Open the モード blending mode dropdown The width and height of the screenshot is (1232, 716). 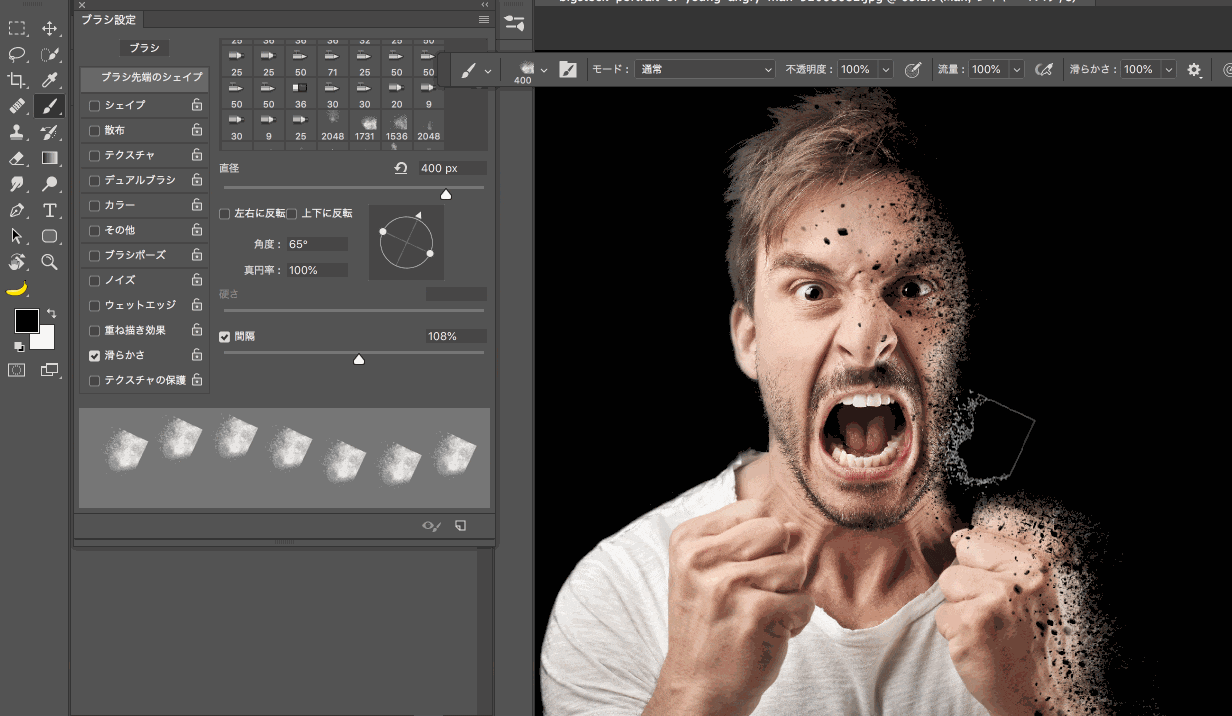point(705,69)
